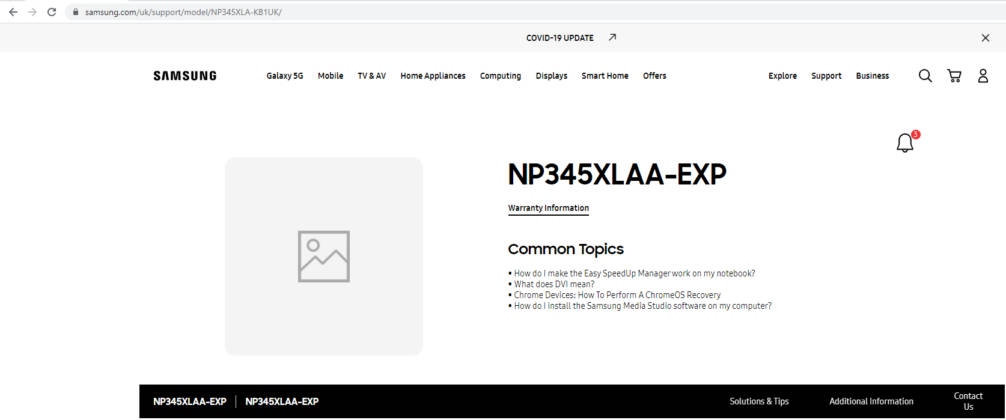1006x420 pixels.
Task: Click the Warranty Information link
Action: 548,208
